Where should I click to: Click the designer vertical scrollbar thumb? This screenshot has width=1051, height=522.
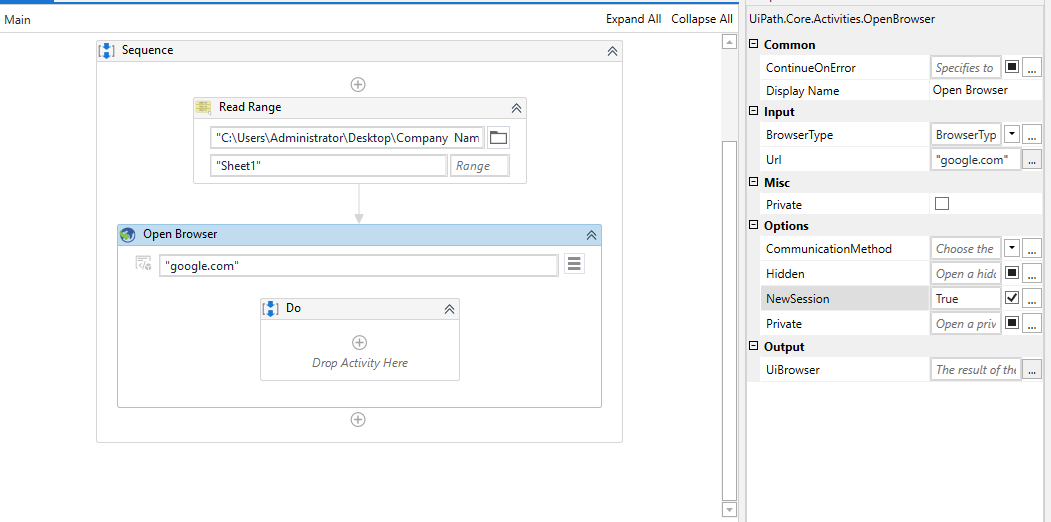point(729,320)
